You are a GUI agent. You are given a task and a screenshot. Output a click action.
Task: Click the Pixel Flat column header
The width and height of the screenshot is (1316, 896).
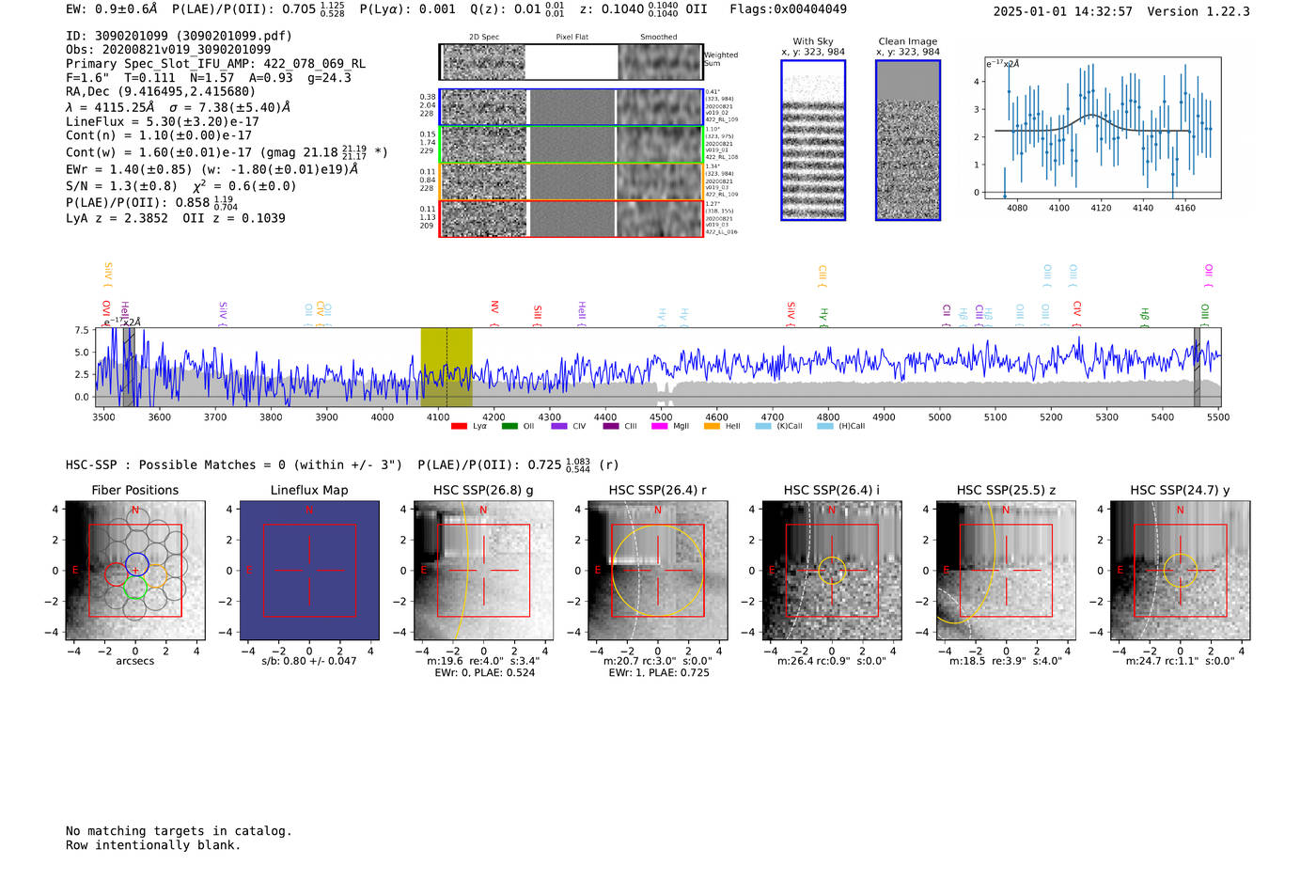(x=572, y=37)
